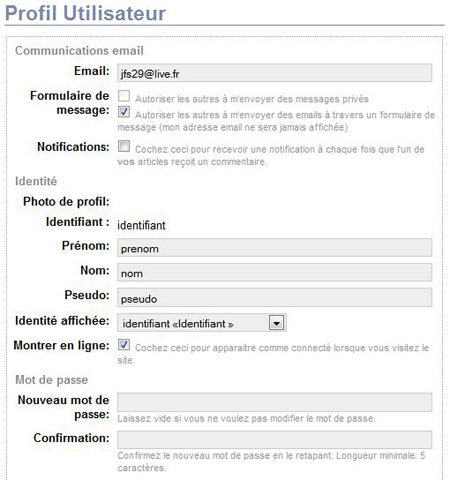Click the Email input field
This screenshot has height=480, width=450.
click(274, 73)
